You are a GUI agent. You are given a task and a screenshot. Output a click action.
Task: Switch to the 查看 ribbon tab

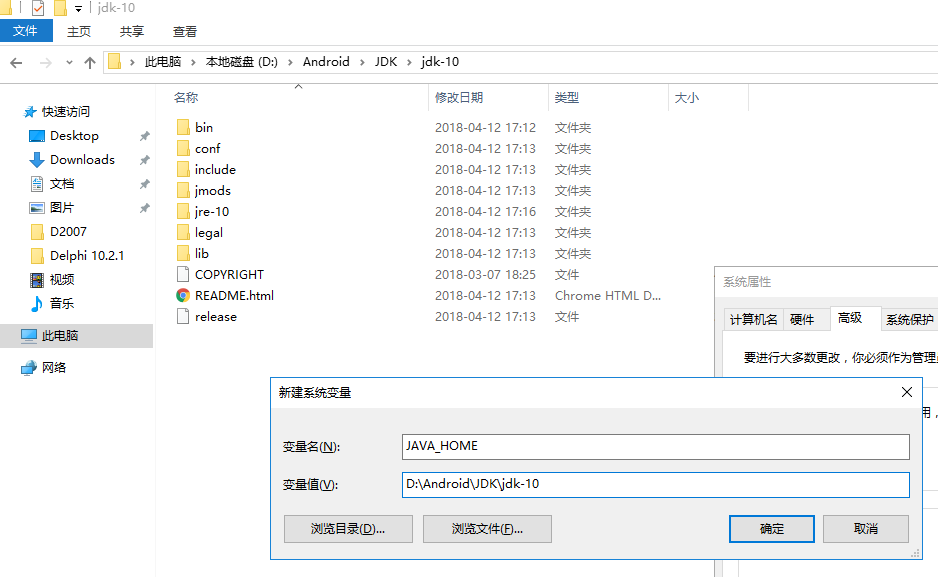185,31
